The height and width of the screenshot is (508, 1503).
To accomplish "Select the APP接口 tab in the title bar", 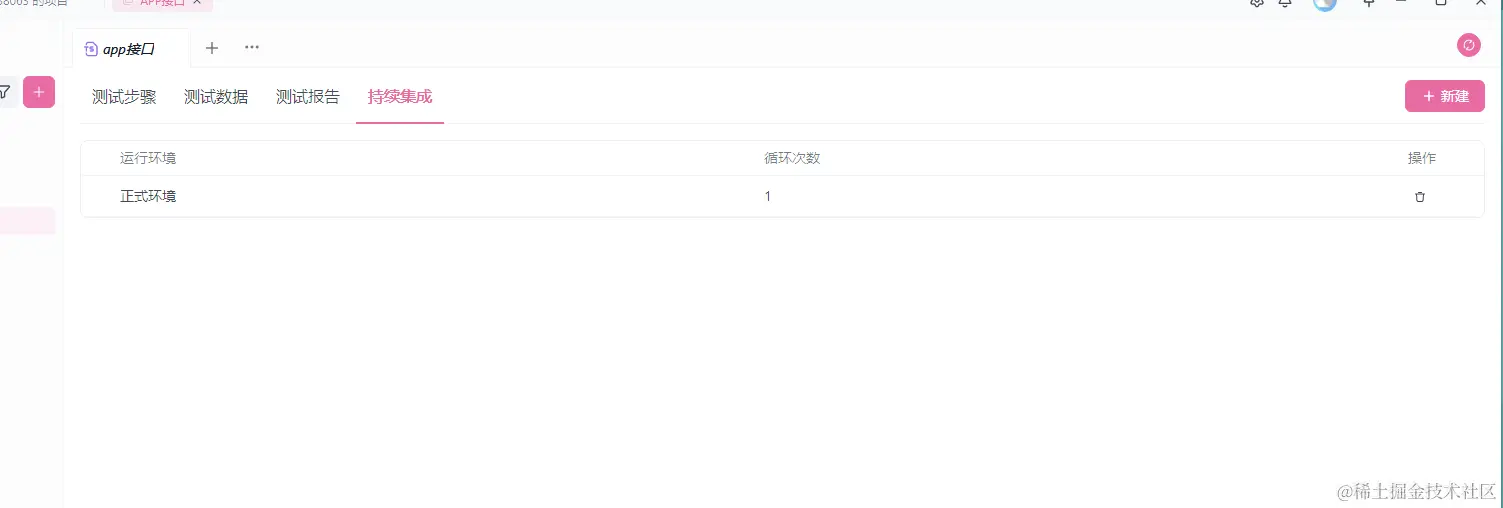I will point(162,4).
